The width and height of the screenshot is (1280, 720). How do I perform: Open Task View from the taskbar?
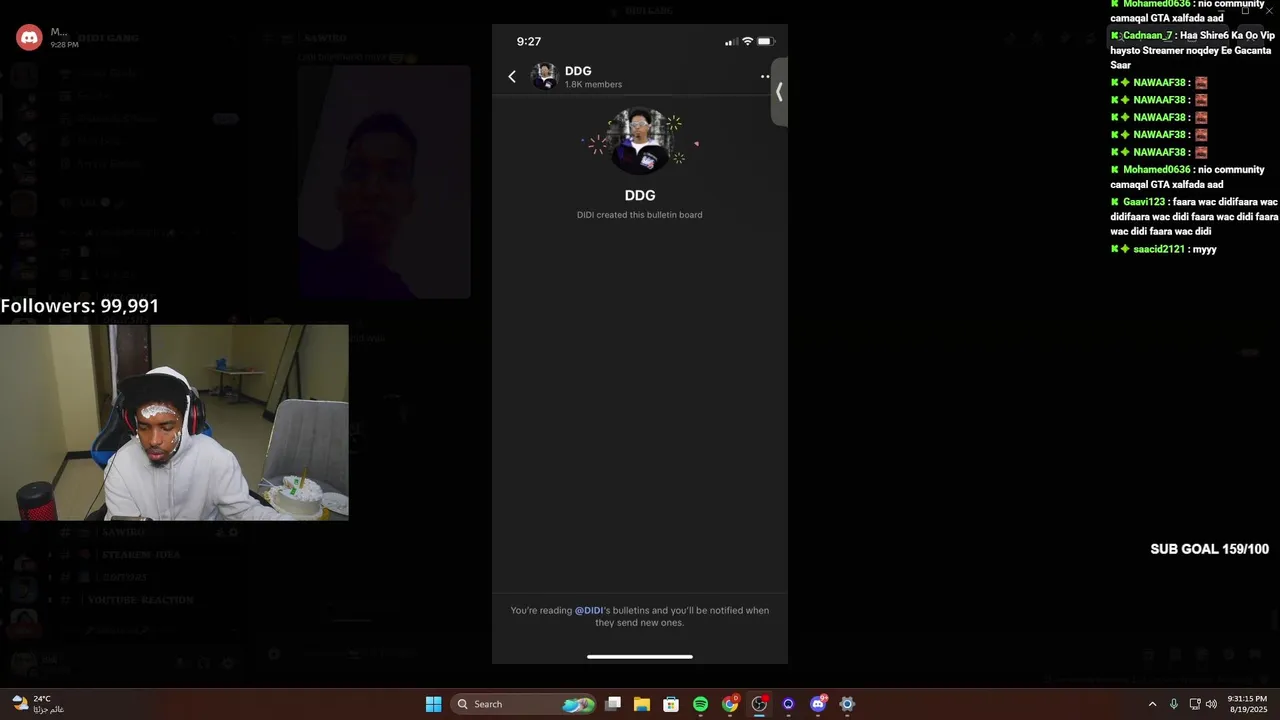point(613,704)
